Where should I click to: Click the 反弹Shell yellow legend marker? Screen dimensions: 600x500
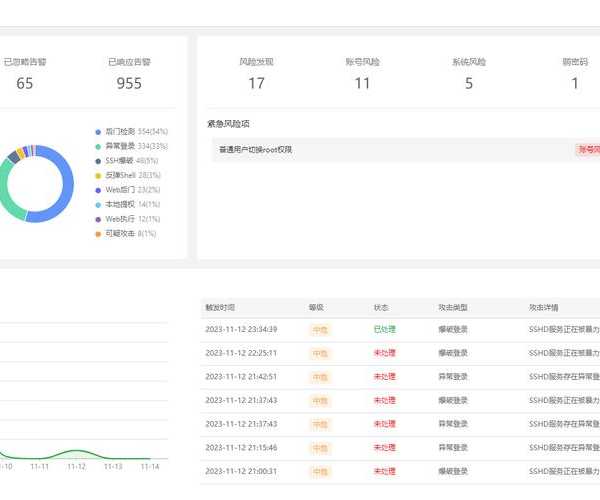point(98,175)
